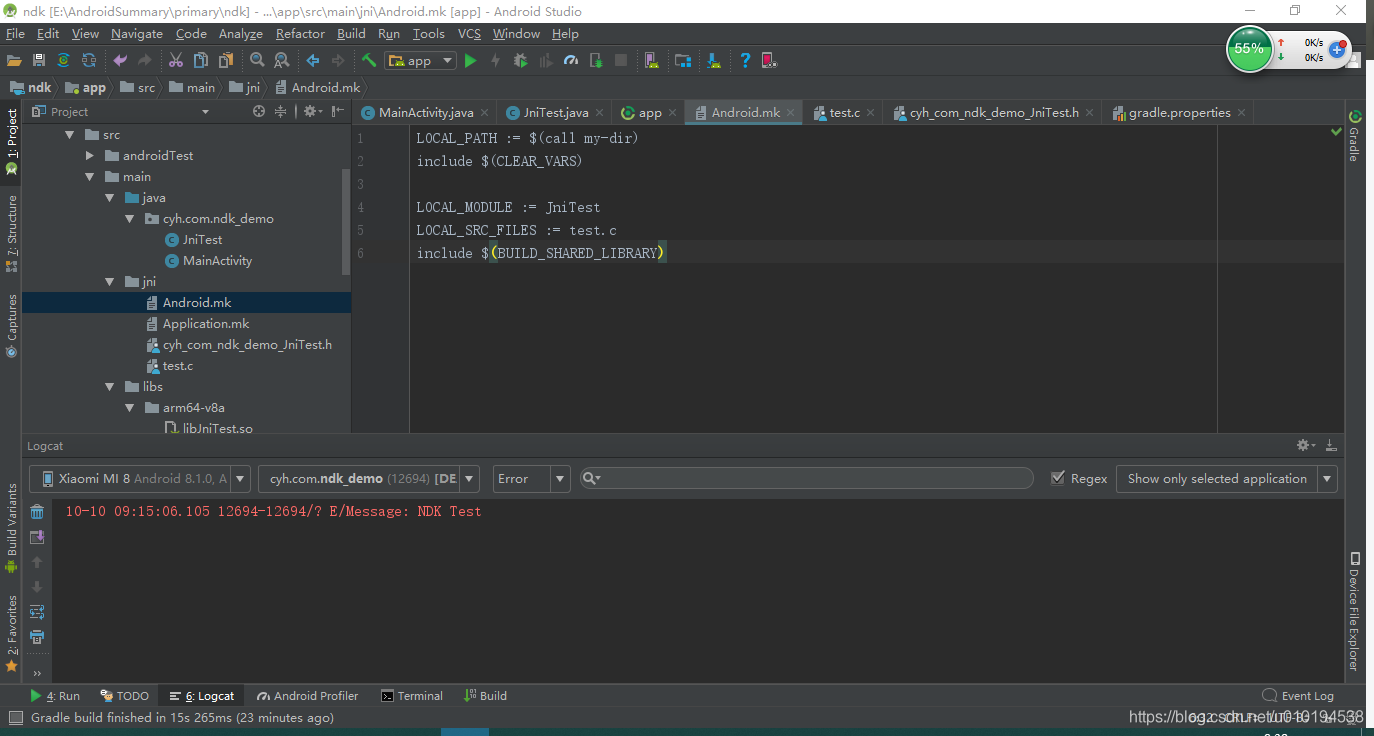
Task: Collapse the jni folder in the tree
Action: click(110, 282)
